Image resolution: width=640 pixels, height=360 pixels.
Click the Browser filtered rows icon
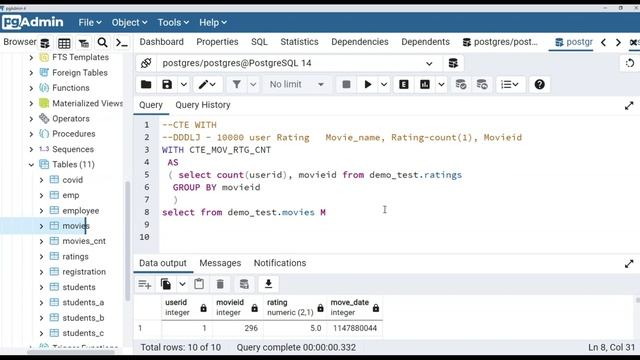[x=84, y=42]
